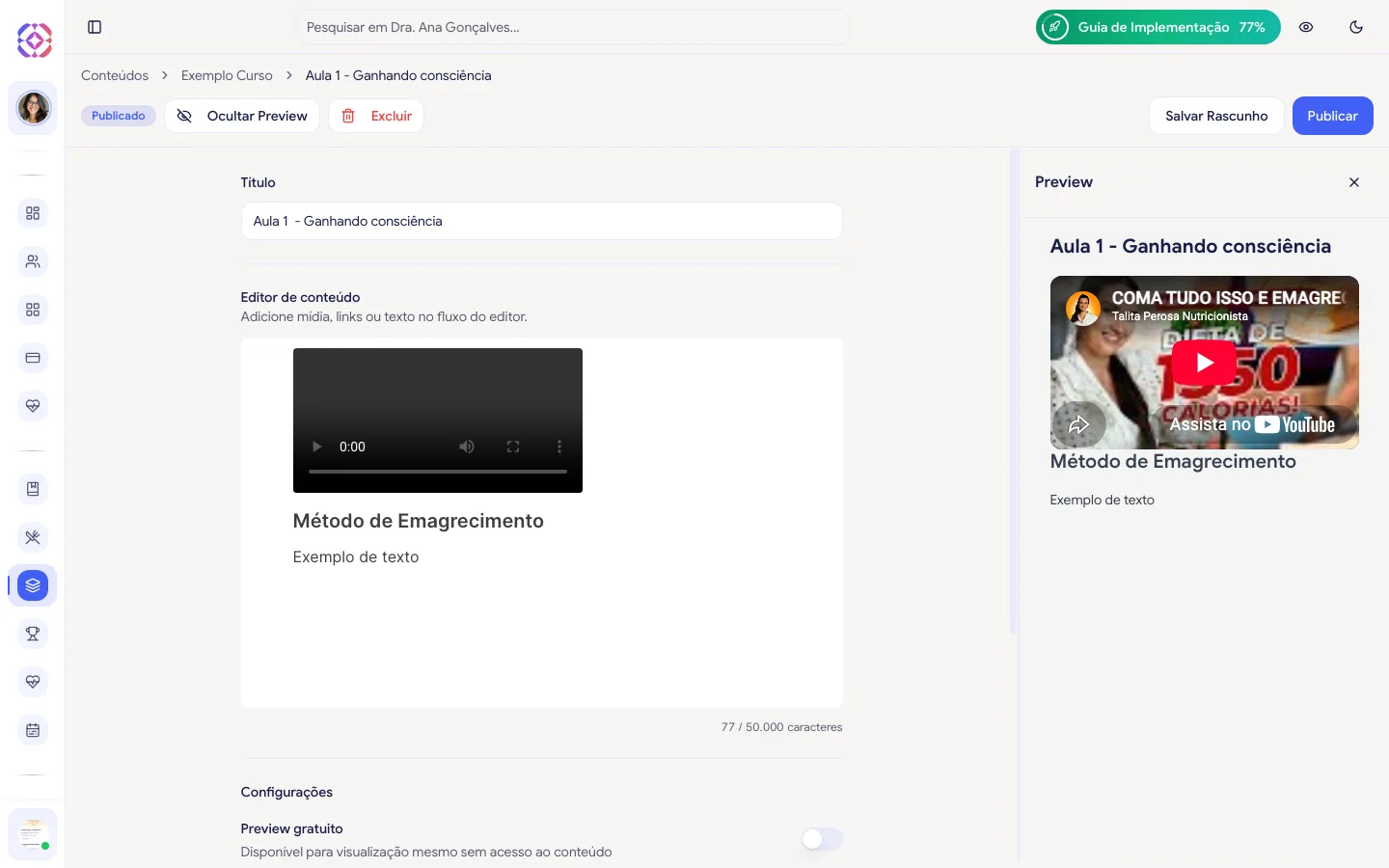This screenshot has width=1389, height=868.
Task: Click the document thumbnail at the sidebar bottom
Action: pyautogui.click(x=33, y=833)
